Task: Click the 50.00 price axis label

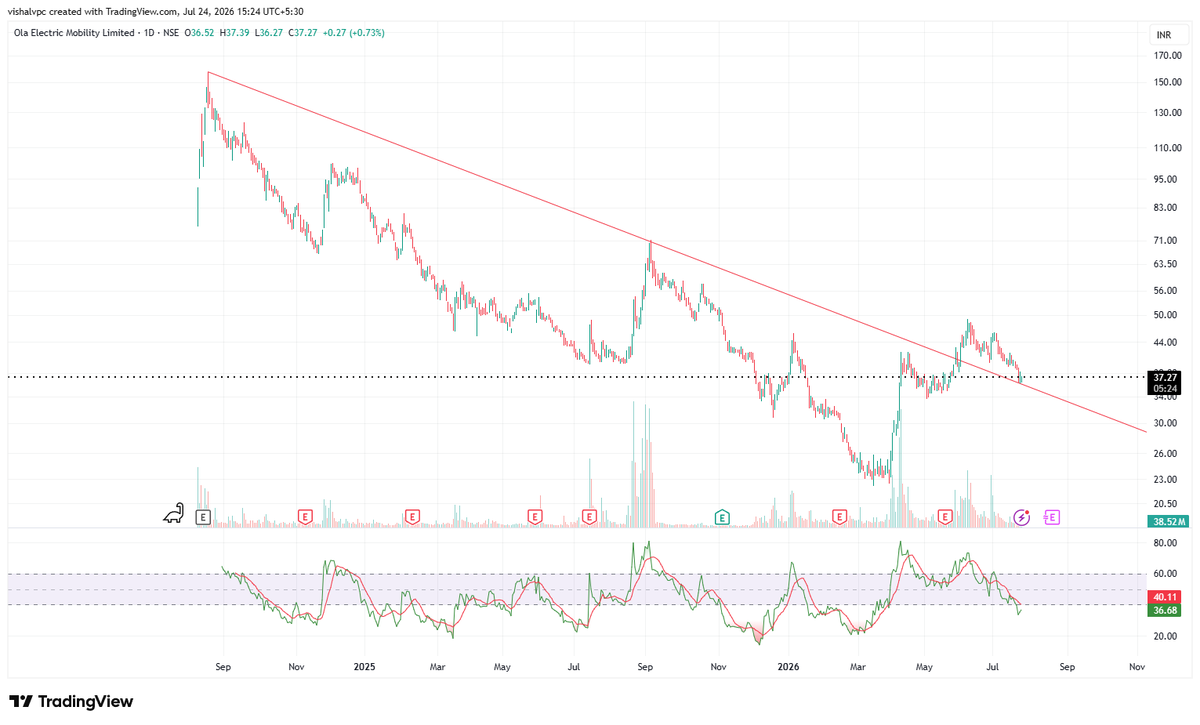Action: tap(1166, 315)
